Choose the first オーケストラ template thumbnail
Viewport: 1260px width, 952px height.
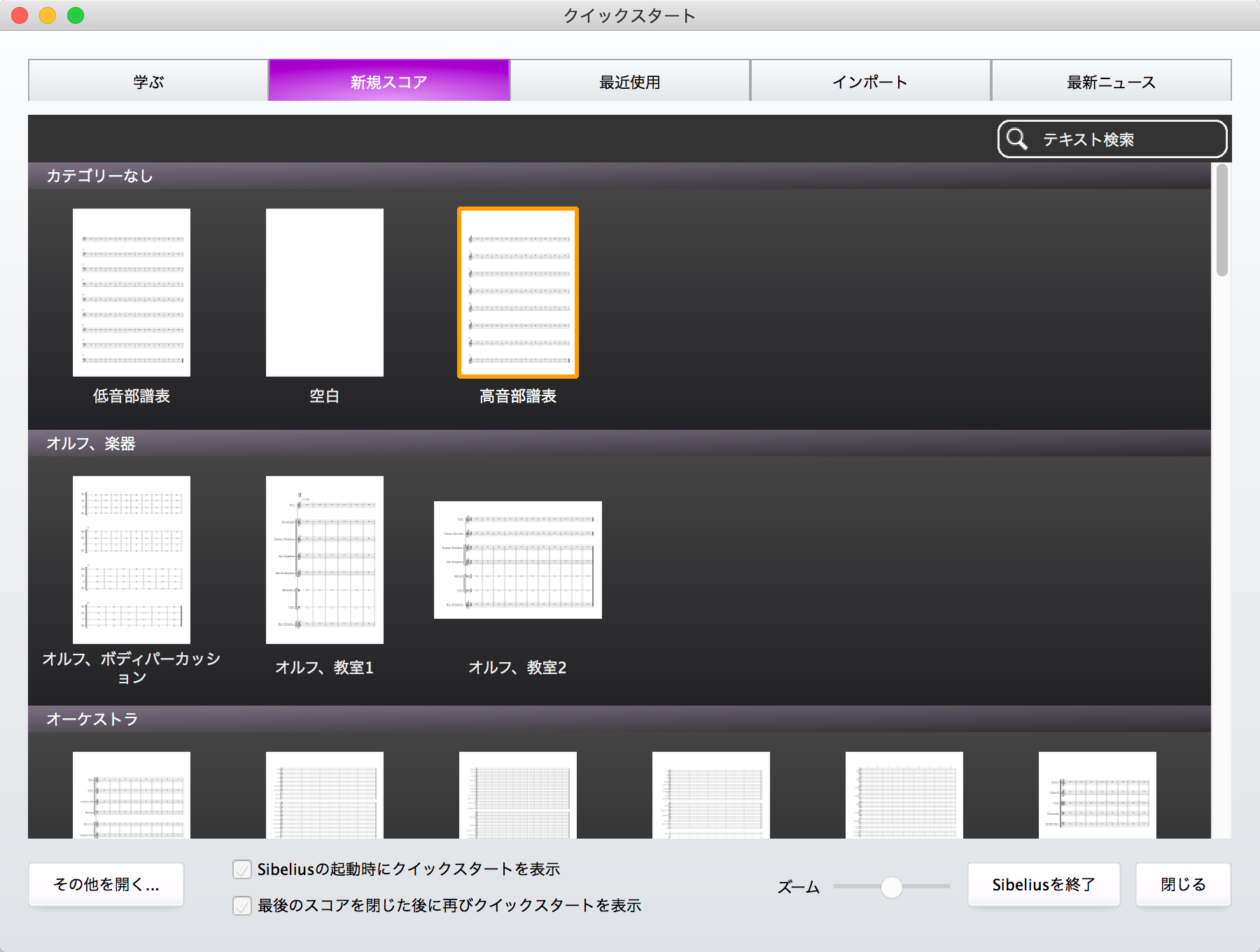pyautogui.click(x=132, y=795)
